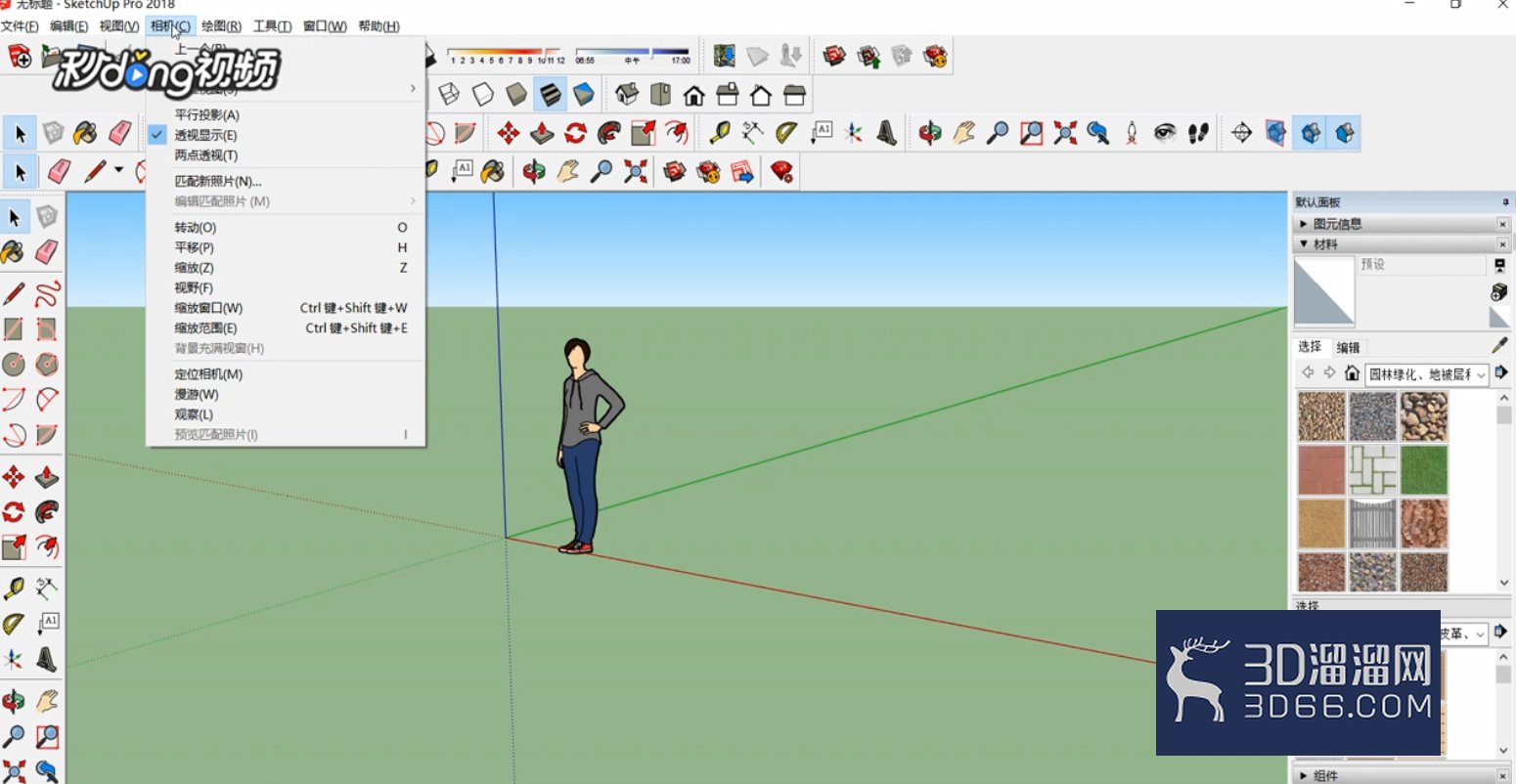Select the Polygon tool in the left toolset

(x=47, y=365)
